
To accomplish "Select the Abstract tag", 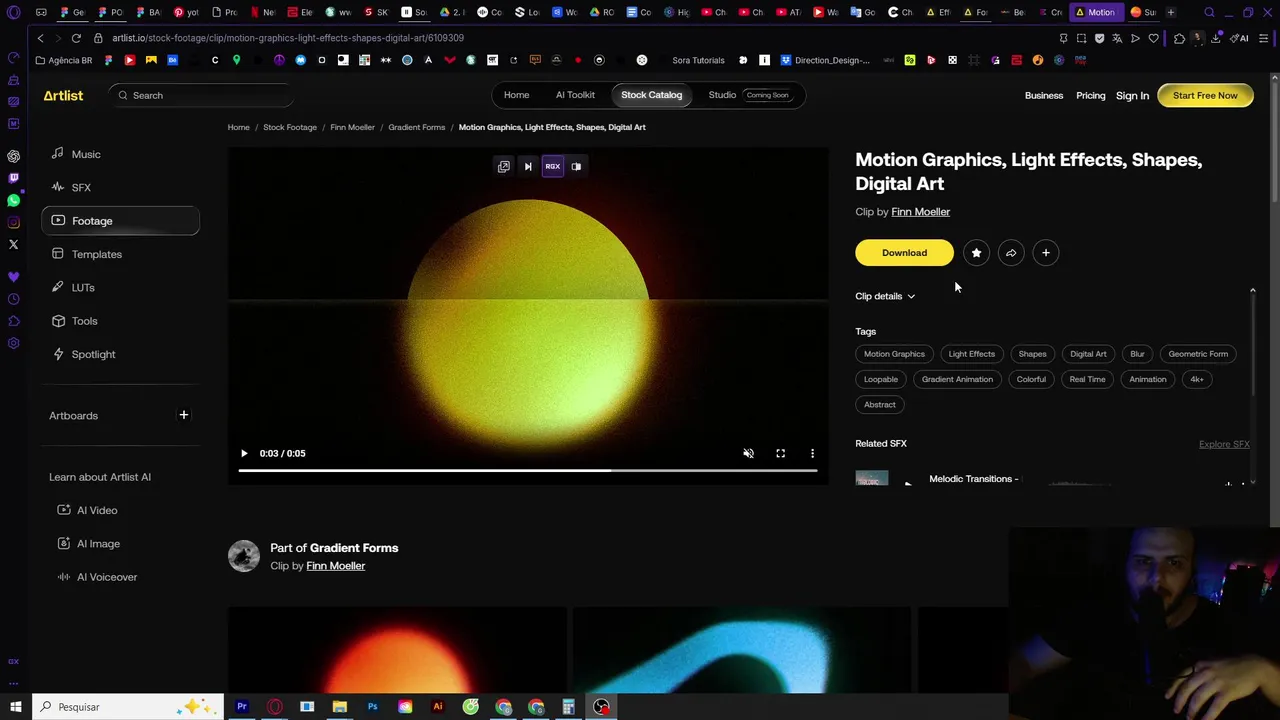I will pos(880,405).
